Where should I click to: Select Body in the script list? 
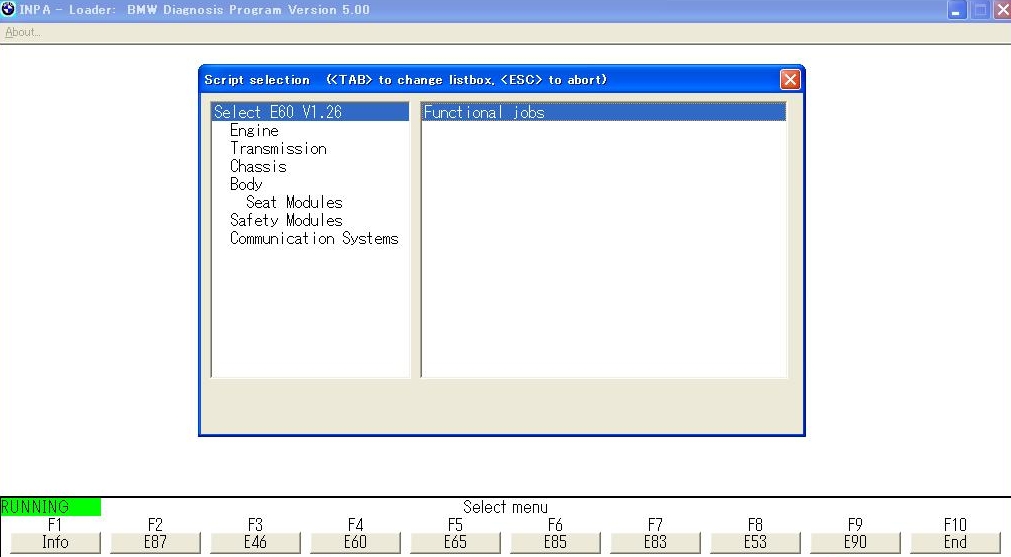246,184
